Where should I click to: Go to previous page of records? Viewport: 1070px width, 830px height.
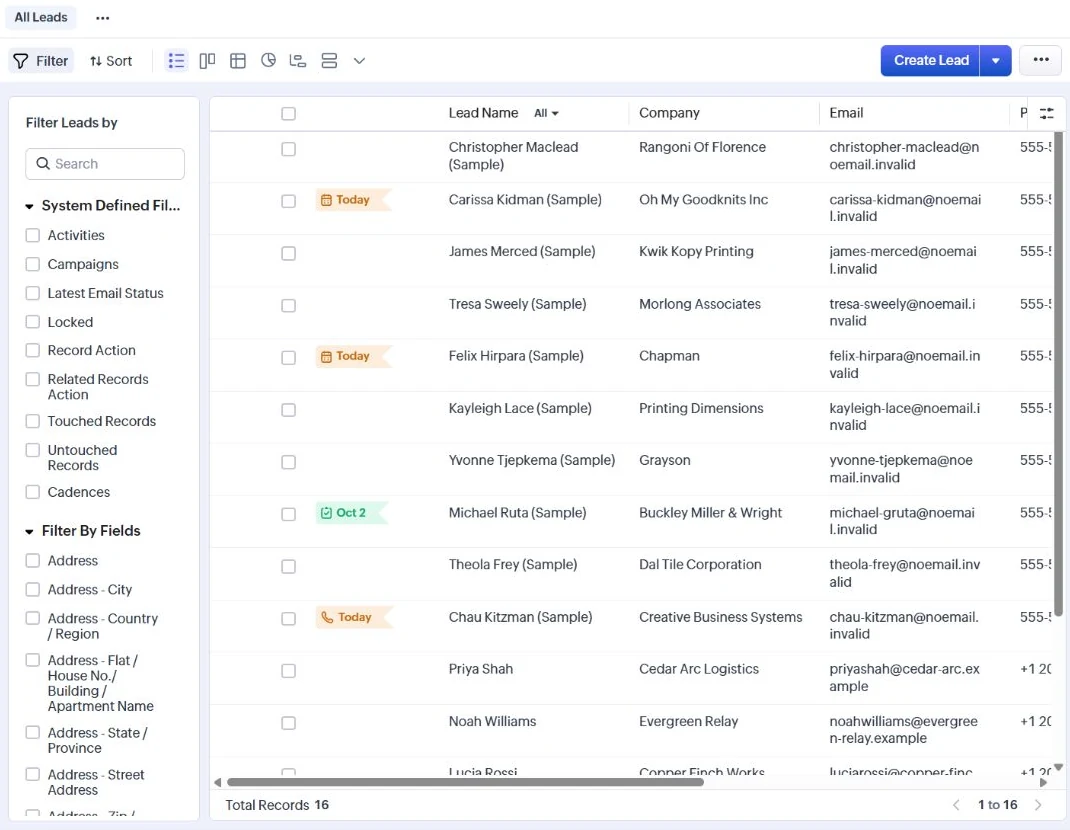[x=956, y=805]
